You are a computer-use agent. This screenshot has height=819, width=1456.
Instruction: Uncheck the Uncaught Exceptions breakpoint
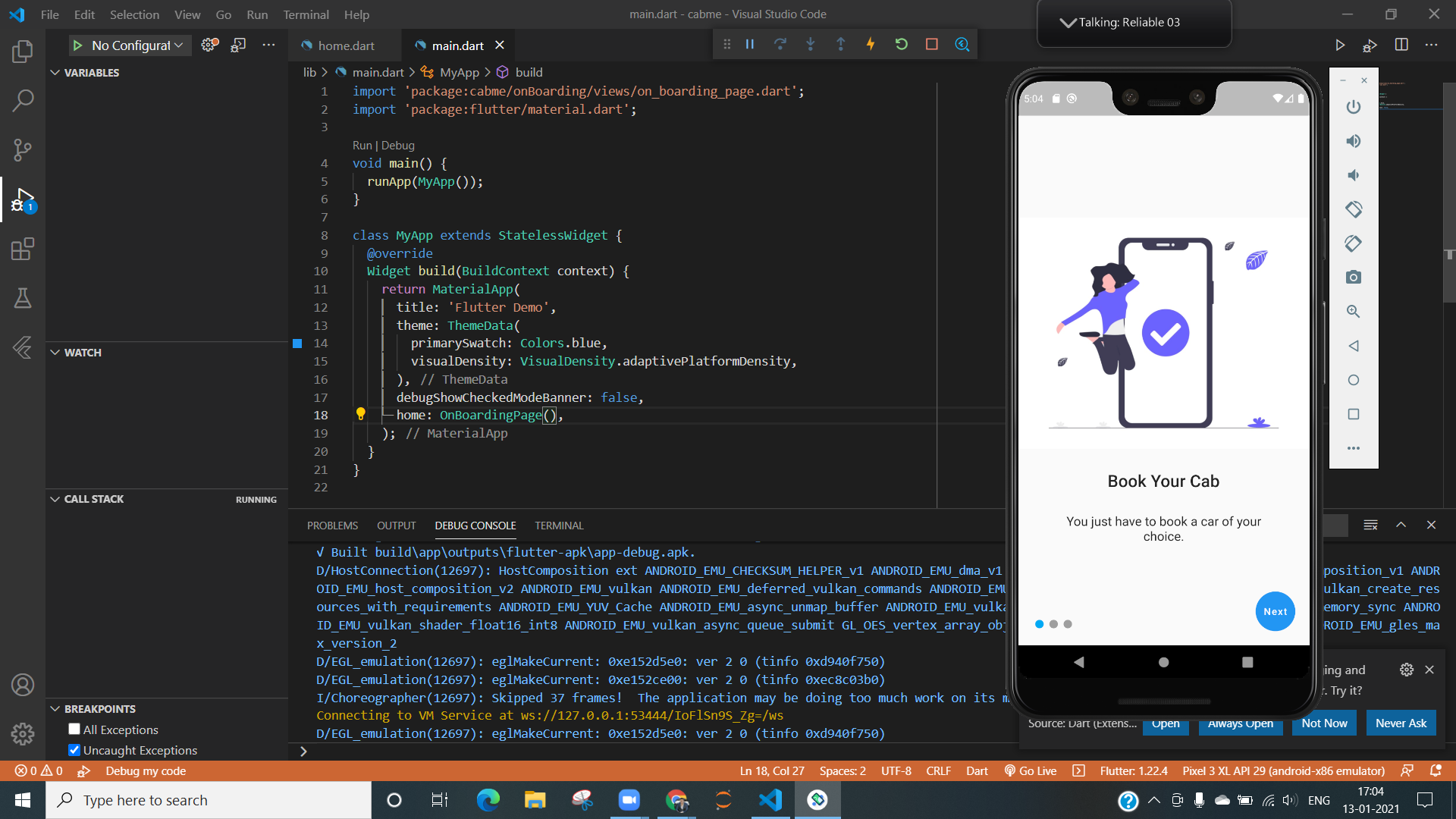click(74, 750)
